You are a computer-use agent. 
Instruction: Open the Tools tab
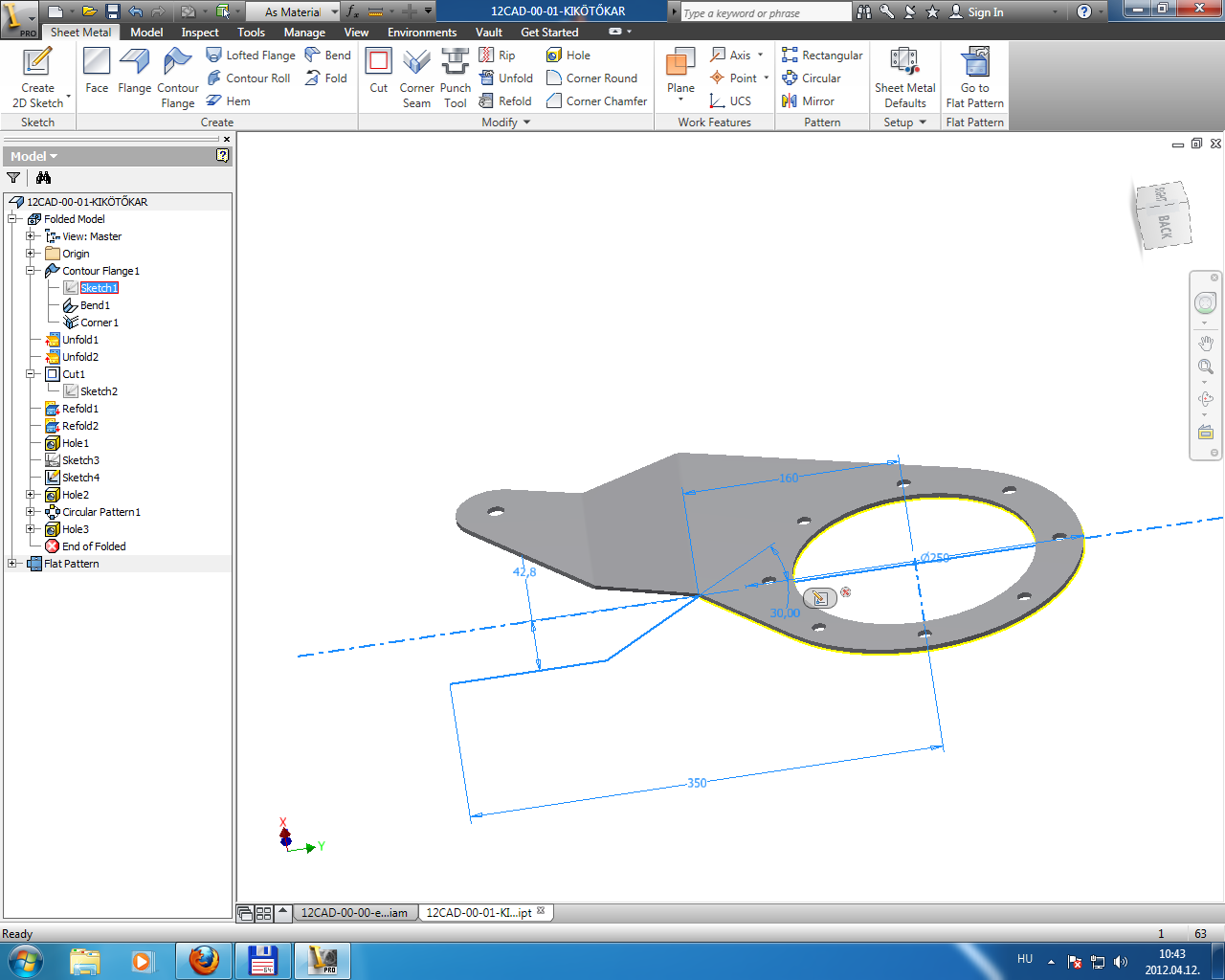pyautogui.click(x=251, y=33)
